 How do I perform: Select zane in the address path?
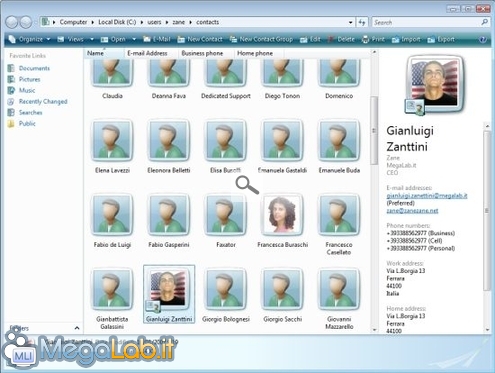(178, 22)
